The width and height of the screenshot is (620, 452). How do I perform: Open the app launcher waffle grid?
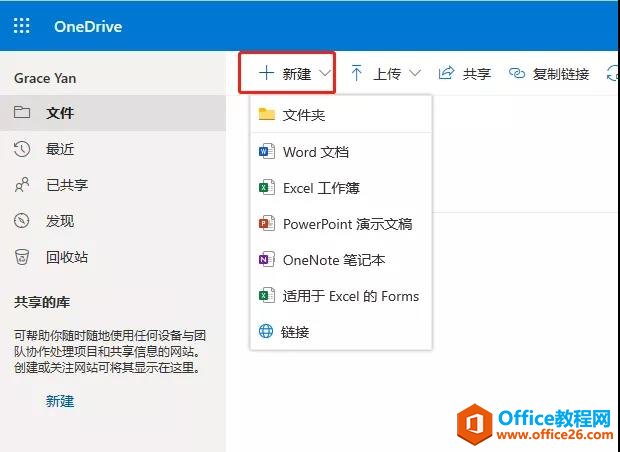pos(21,26)
